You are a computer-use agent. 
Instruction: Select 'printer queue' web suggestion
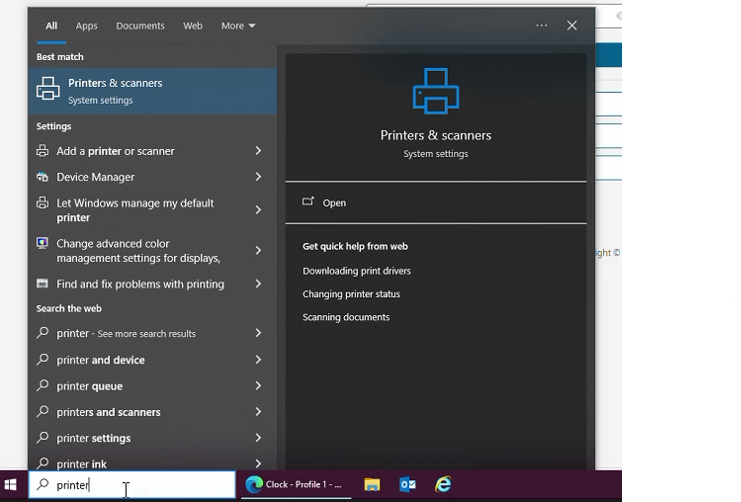pos(89,386)
